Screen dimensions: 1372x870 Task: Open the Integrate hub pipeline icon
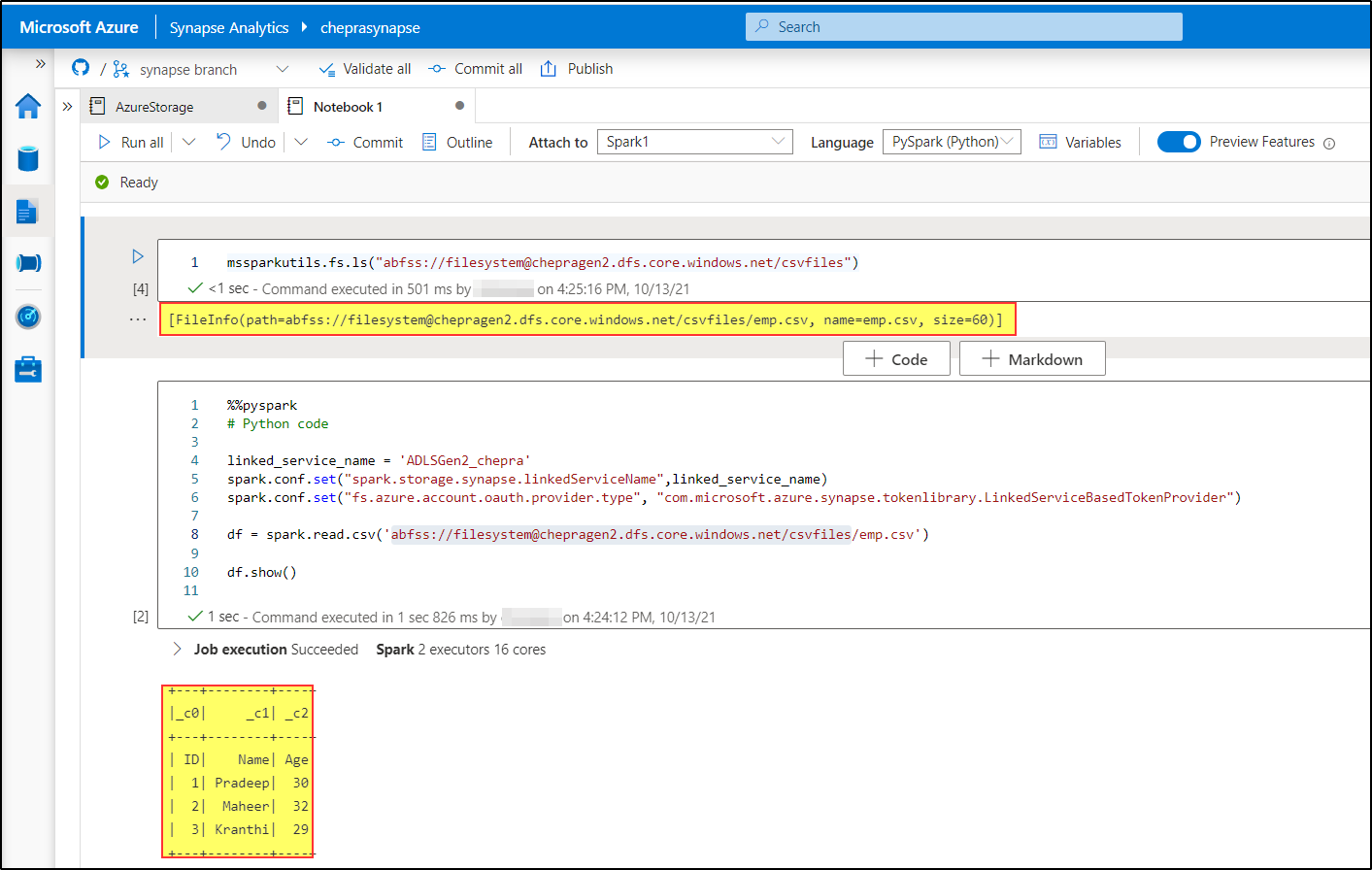[28, 263]
